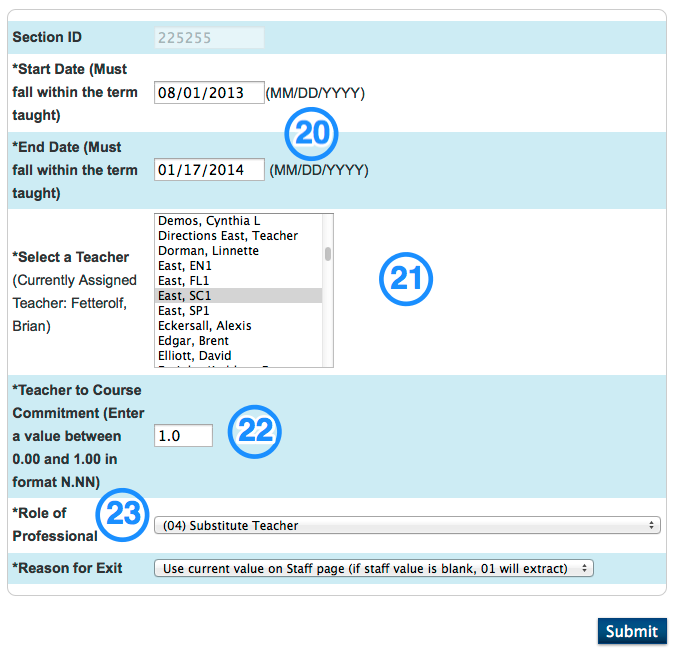The image size is (679, 653).
Task: Click the Start Date input field
Action: (209, 93)
